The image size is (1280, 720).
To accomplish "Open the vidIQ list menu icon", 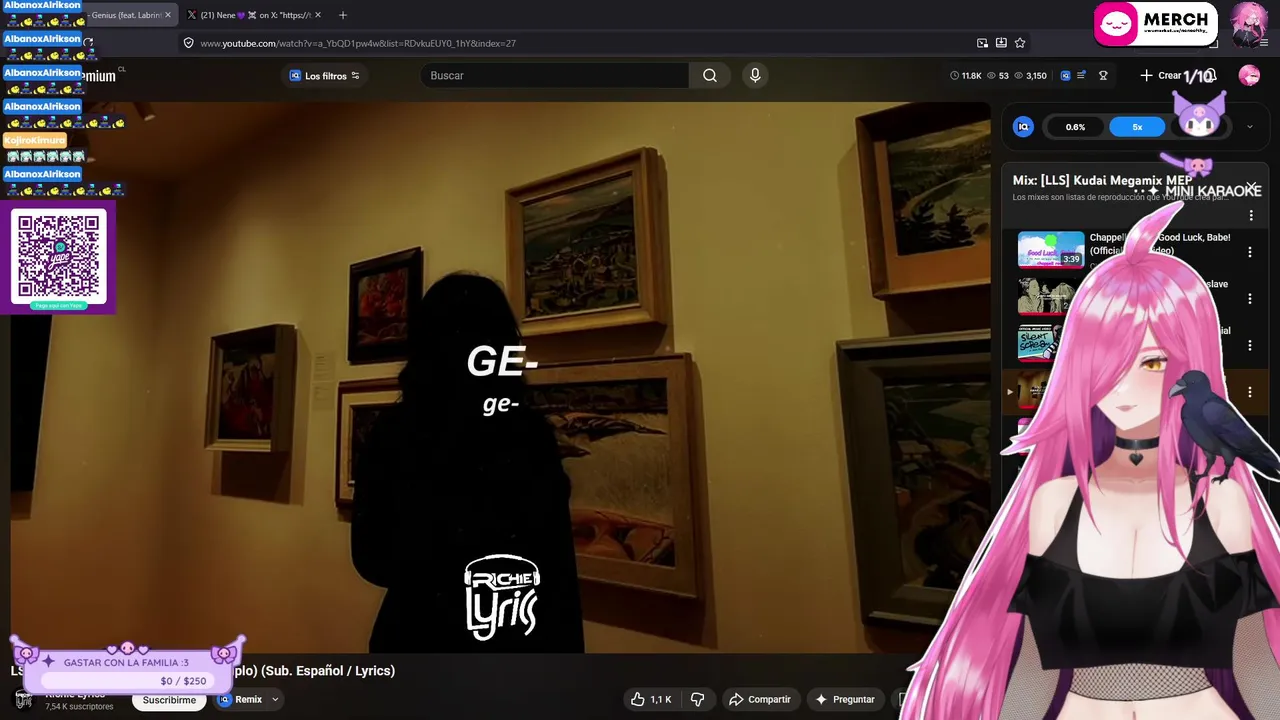I will 1081,76.
